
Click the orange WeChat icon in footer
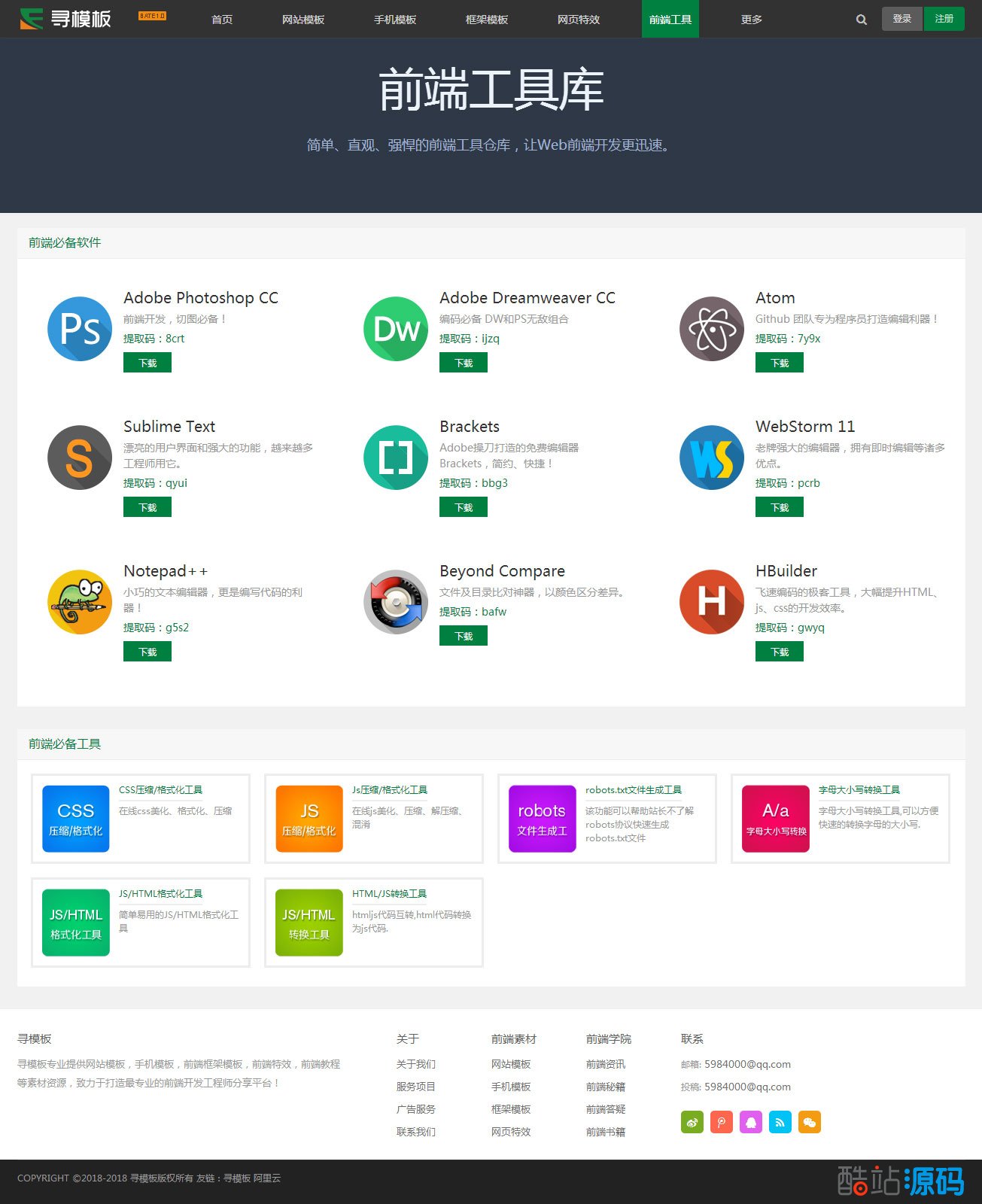point(810,1122)
